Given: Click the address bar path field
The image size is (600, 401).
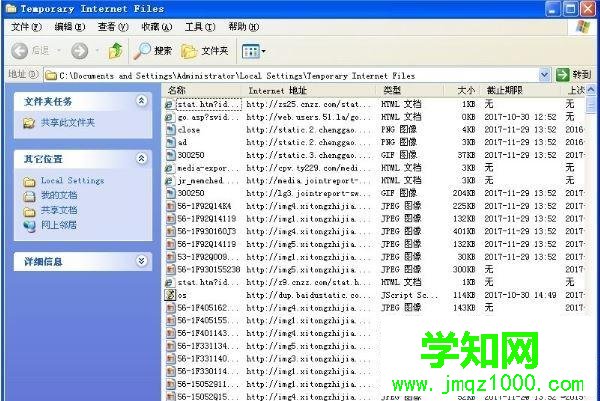Looking at the screenshot, I should [x=291, y=75].
